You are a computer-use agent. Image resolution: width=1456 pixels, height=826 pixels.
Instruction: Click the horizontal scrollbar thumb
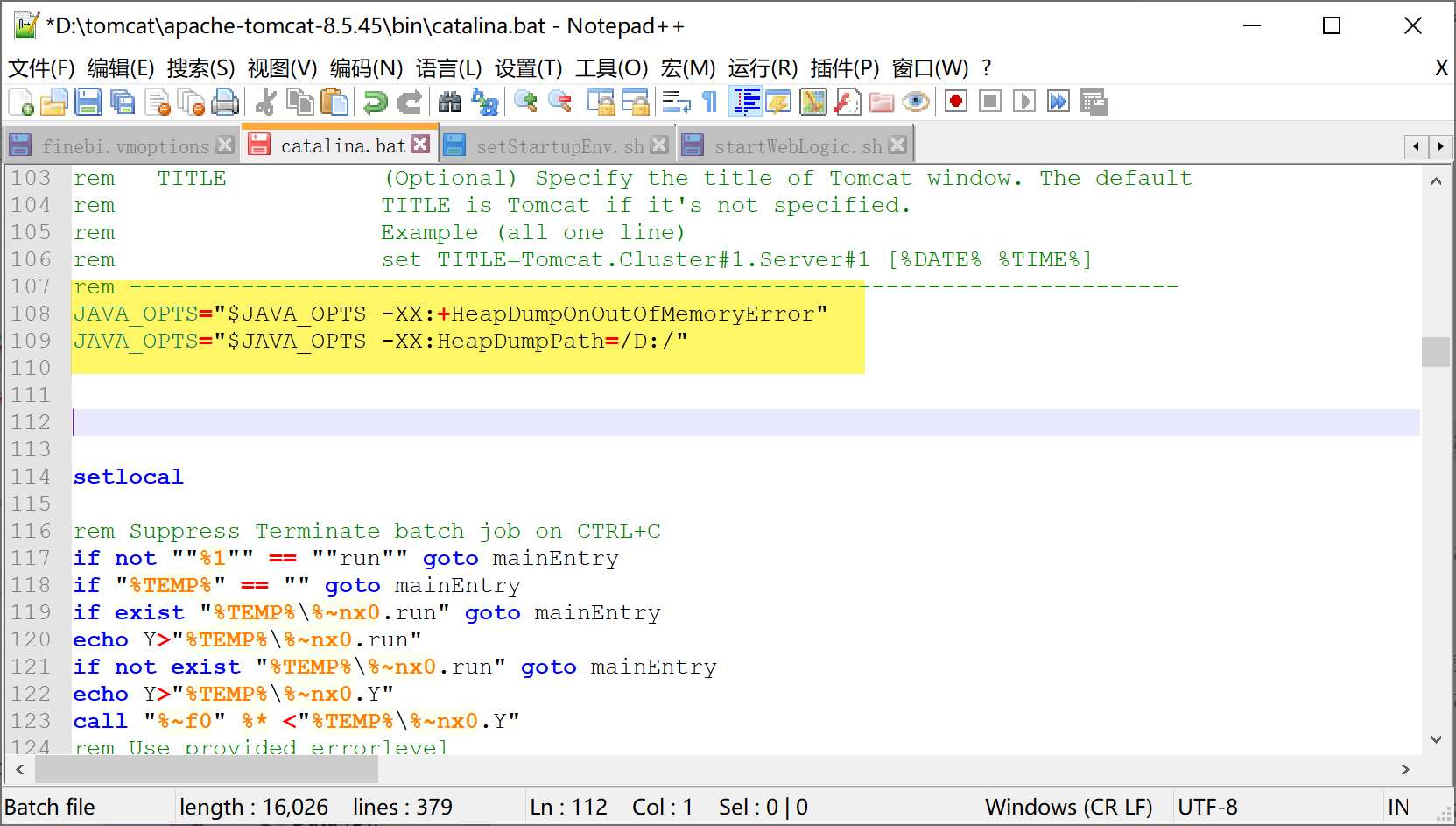[x=207, y=769]
